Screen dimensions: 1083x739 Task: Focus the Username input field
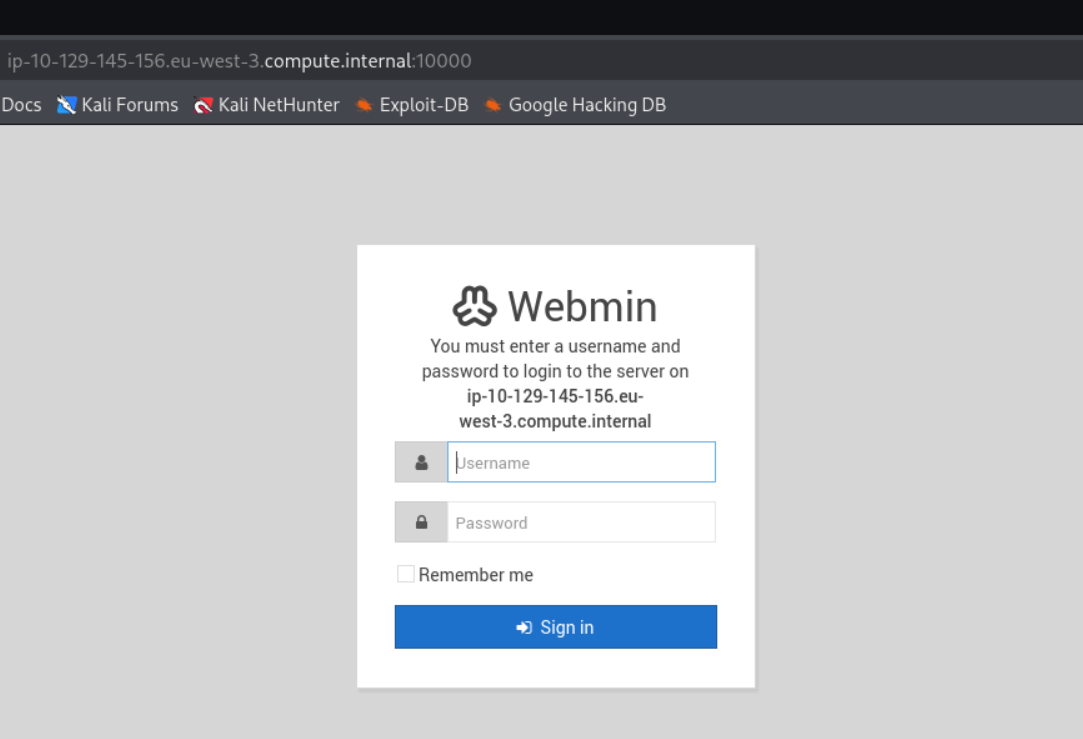point(582,462)
